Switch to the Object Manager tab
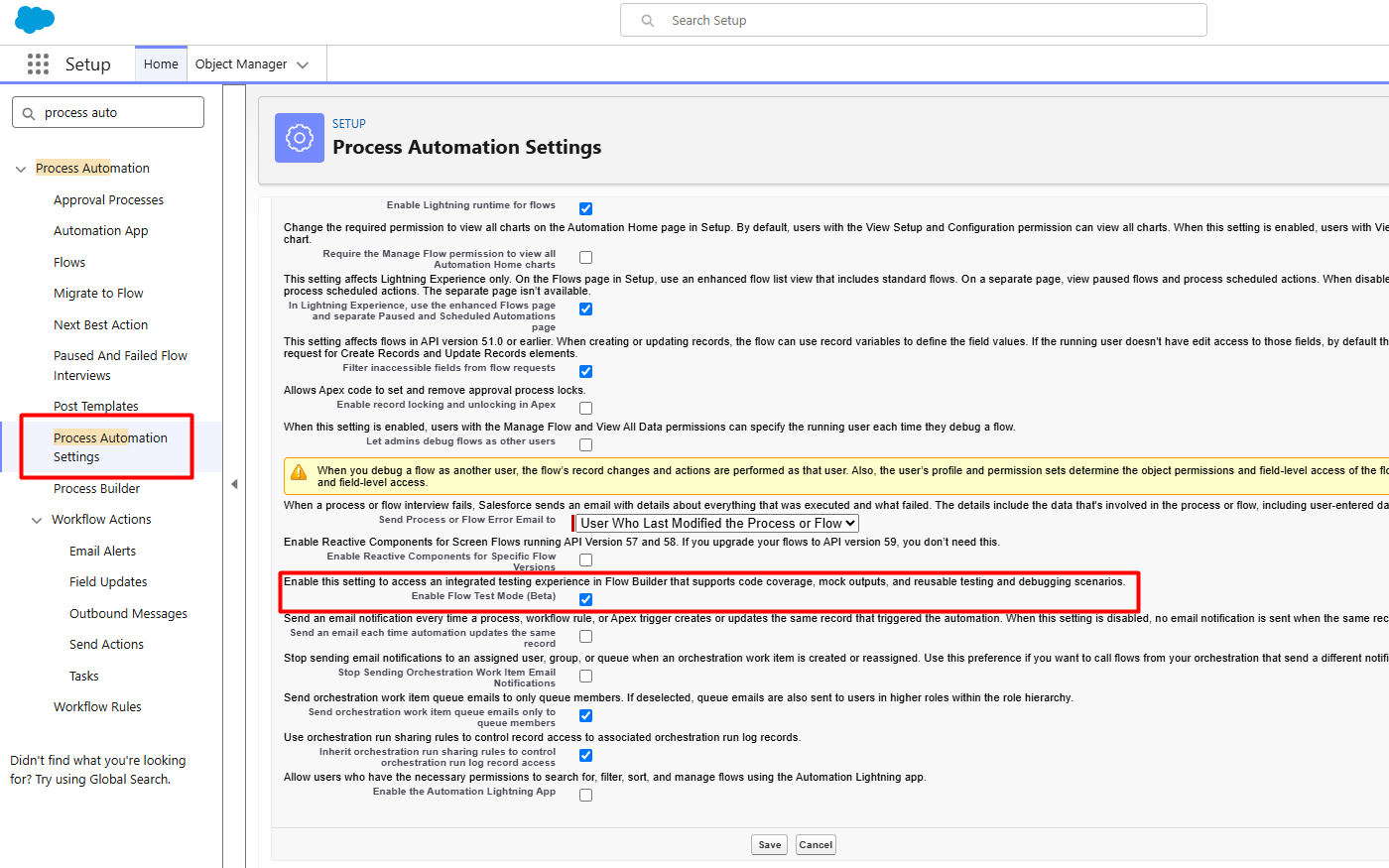The height and width of the screenshot is (868, 1389). coord(241,63)
